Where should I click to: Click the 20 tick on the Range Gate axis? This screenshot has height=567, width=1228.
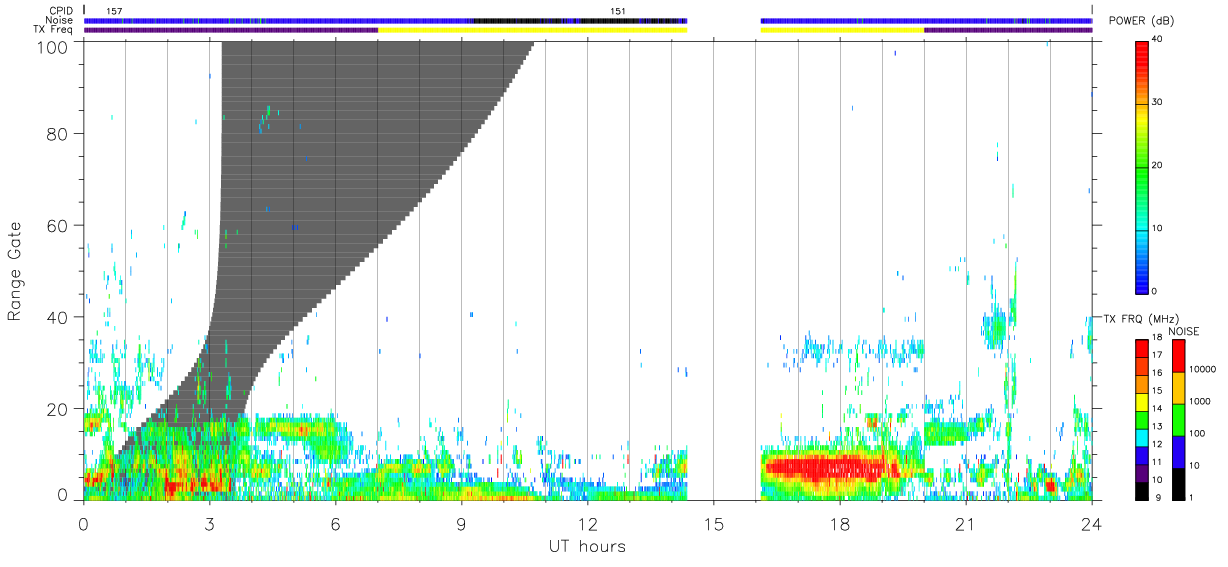coord(57,409)
